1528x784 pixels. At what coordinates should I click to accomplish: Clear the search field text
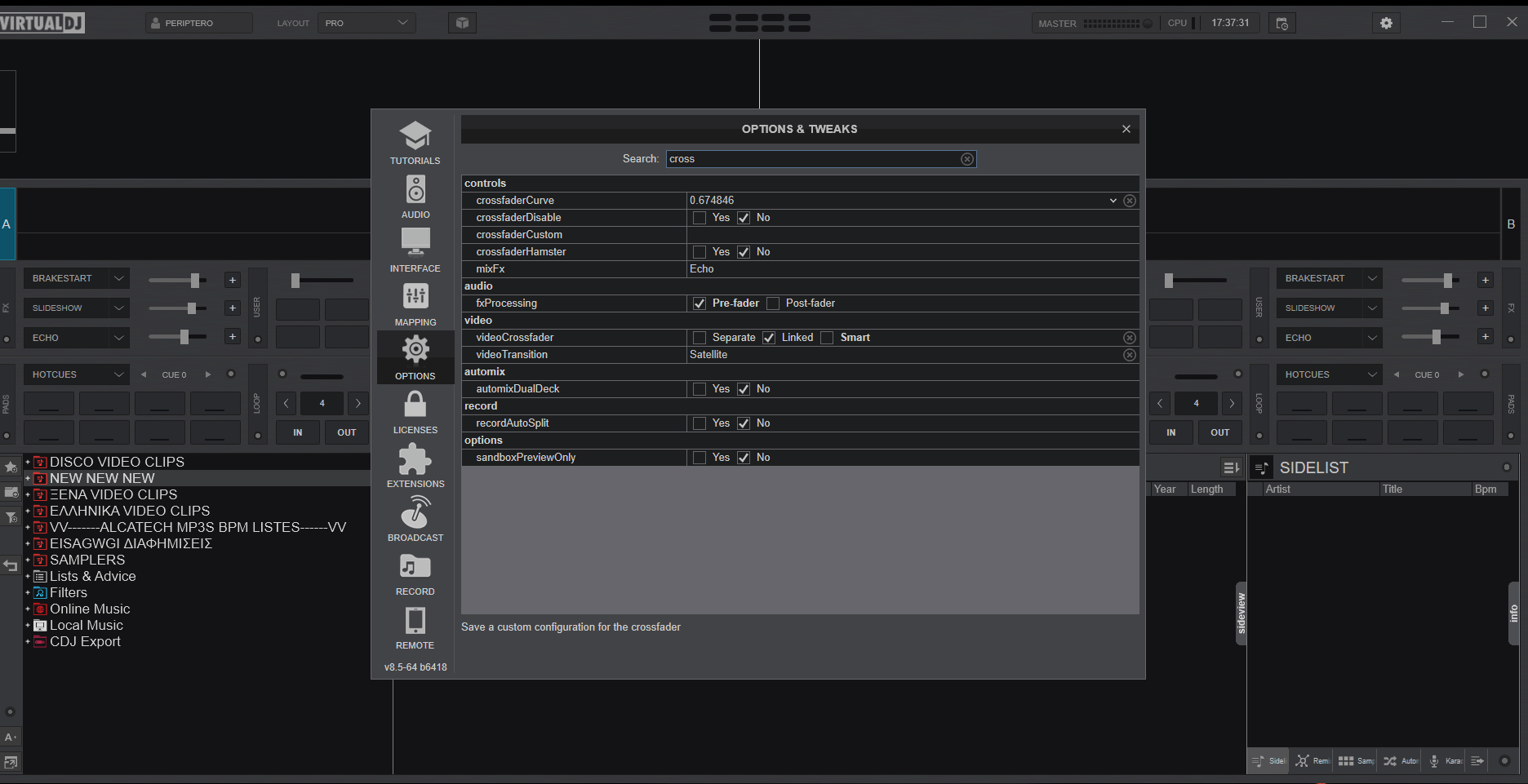pyautogui.click(x=967, y=159)
